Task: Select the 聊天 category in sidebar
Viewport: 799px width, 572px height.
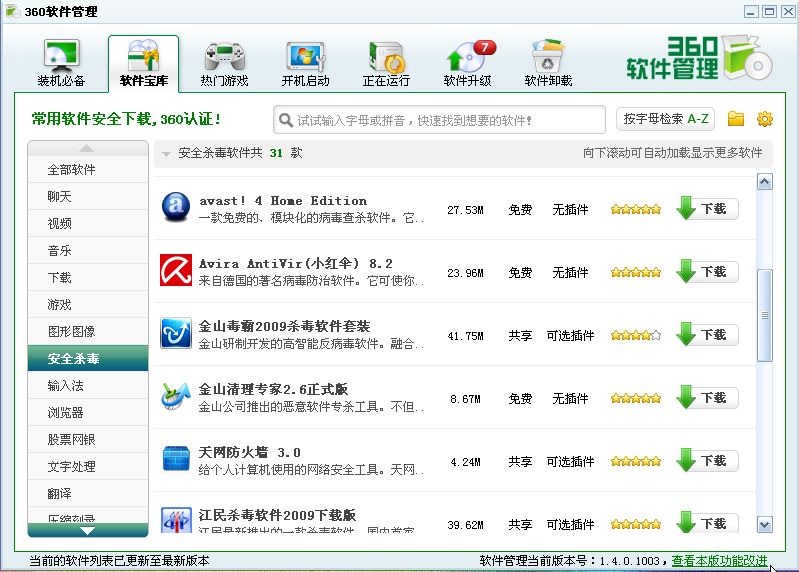Action: [x=60, y=197]
